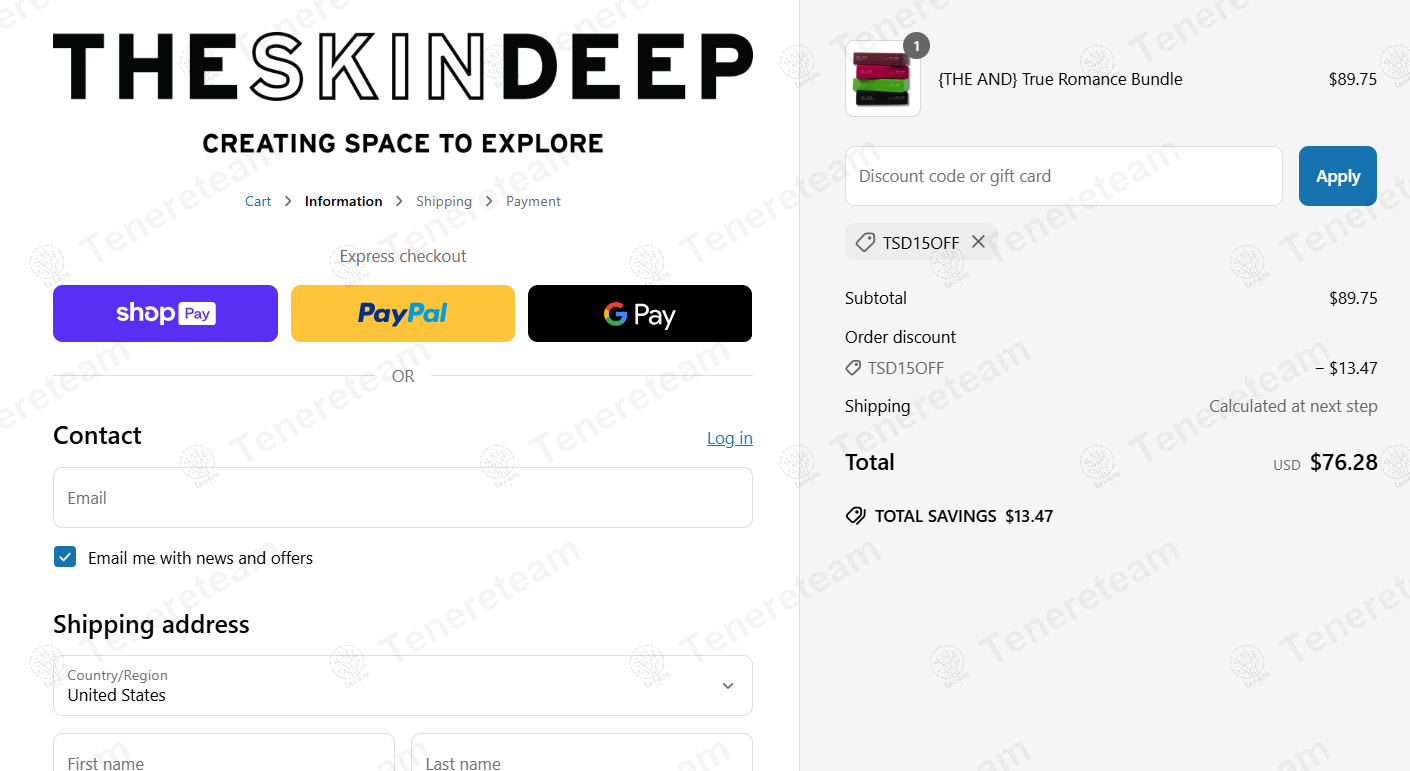Choose PayPal express checkout
The width and height of the screenshot is (1410, 771).
pos(403,313)
